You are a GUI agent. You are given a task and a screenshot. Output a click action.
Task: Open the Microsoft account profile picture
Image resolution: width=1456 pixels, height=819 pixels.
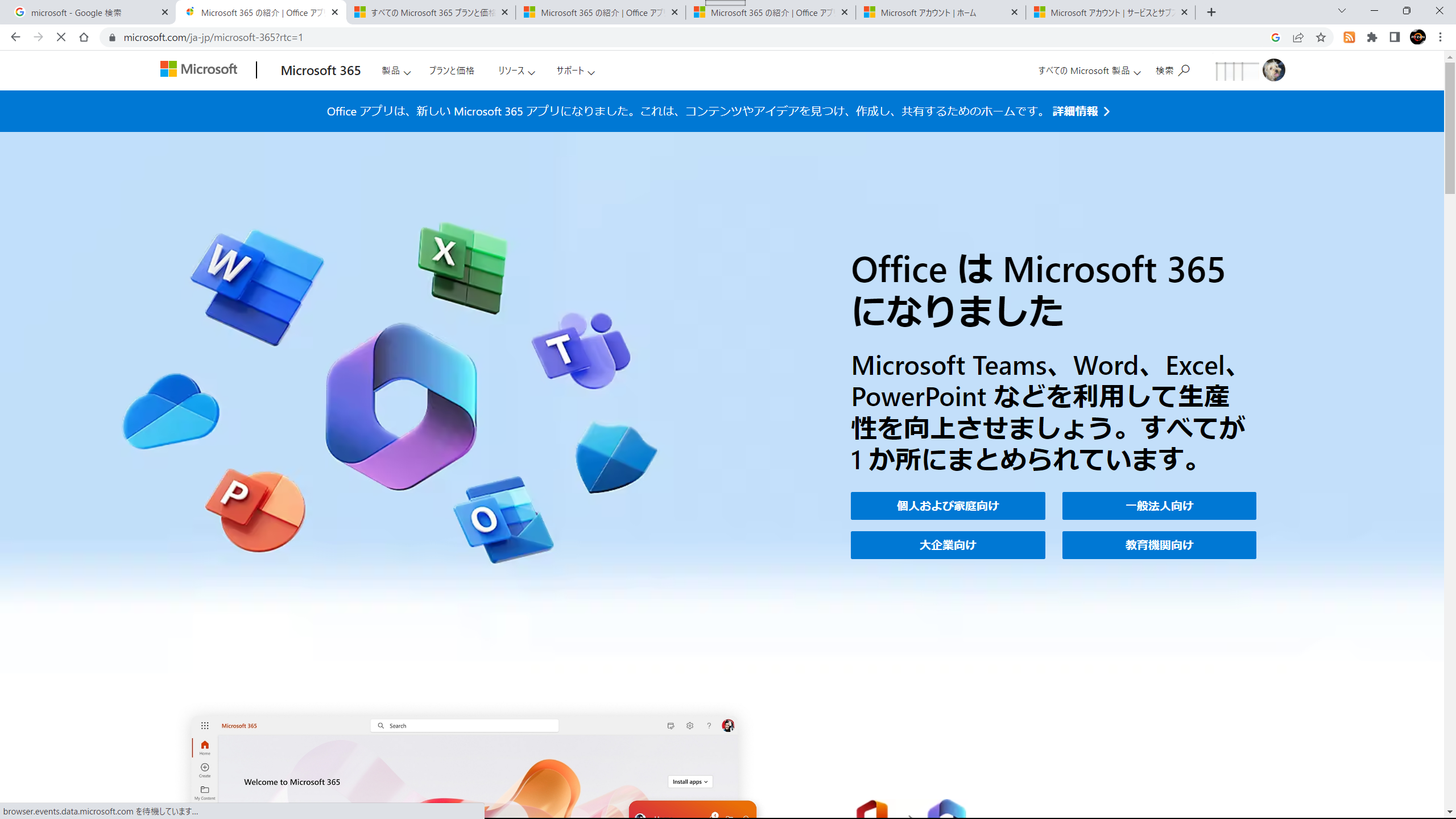coord(1273,70)
